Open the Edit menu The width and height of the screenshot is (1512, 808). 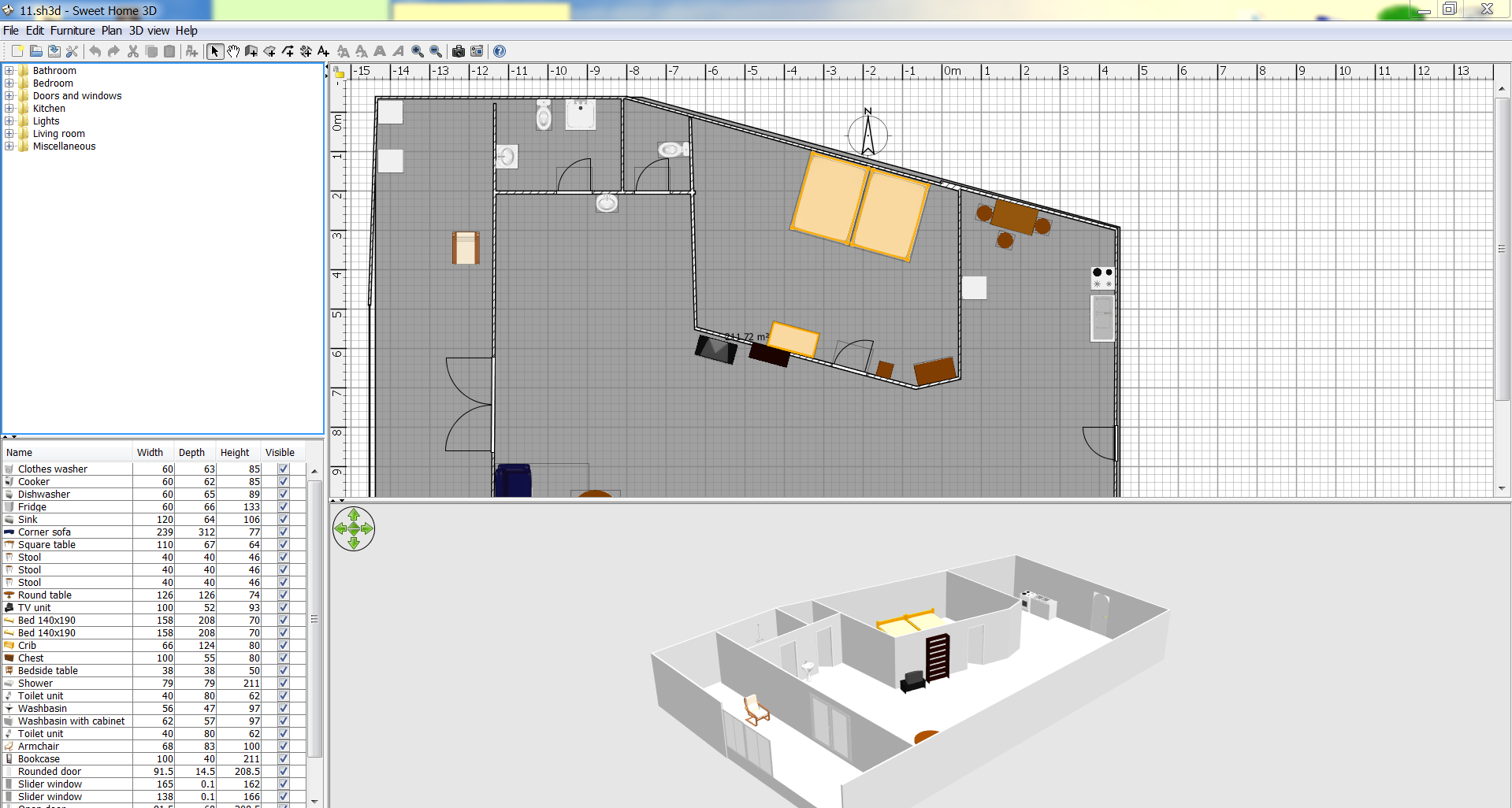click(35, 31)
